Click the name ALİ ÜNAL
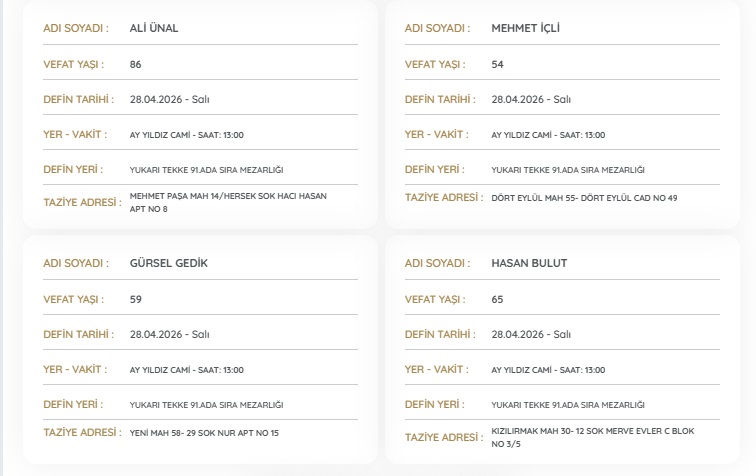 tap(154, 28)
